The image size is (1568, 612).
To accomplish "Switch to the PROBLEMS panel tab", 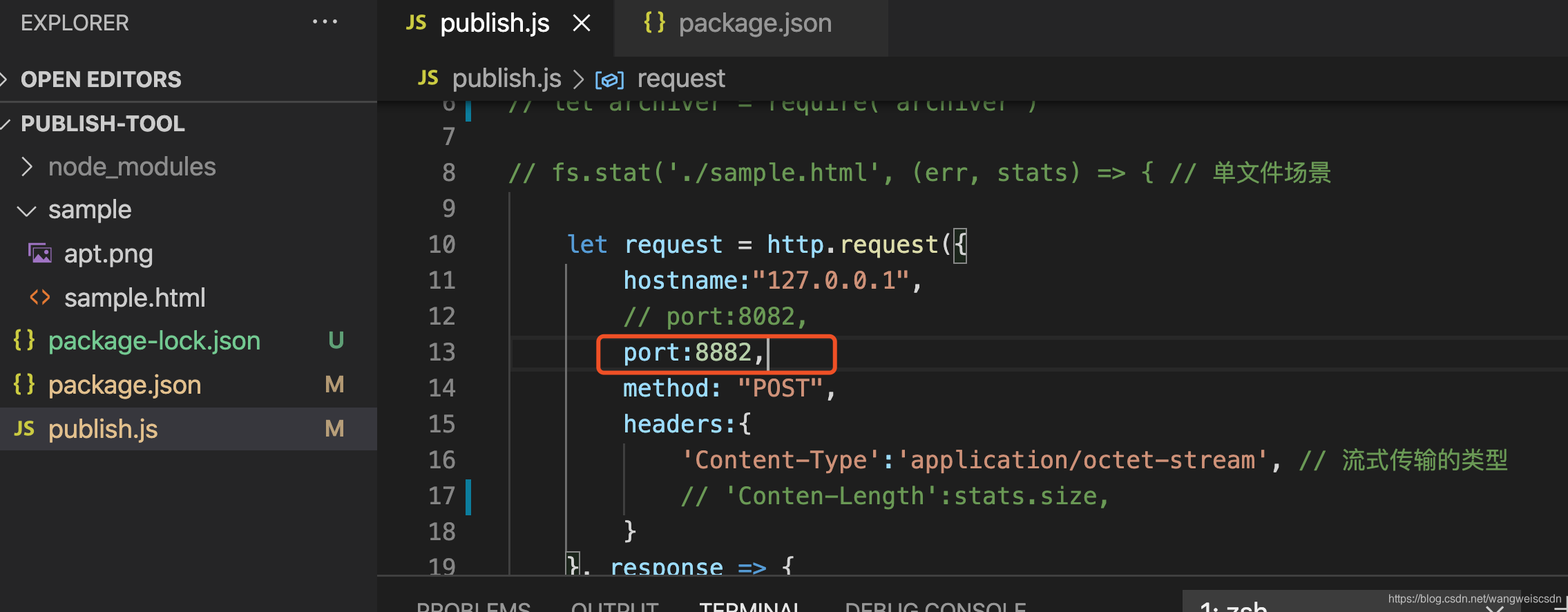I will point(473,606).
